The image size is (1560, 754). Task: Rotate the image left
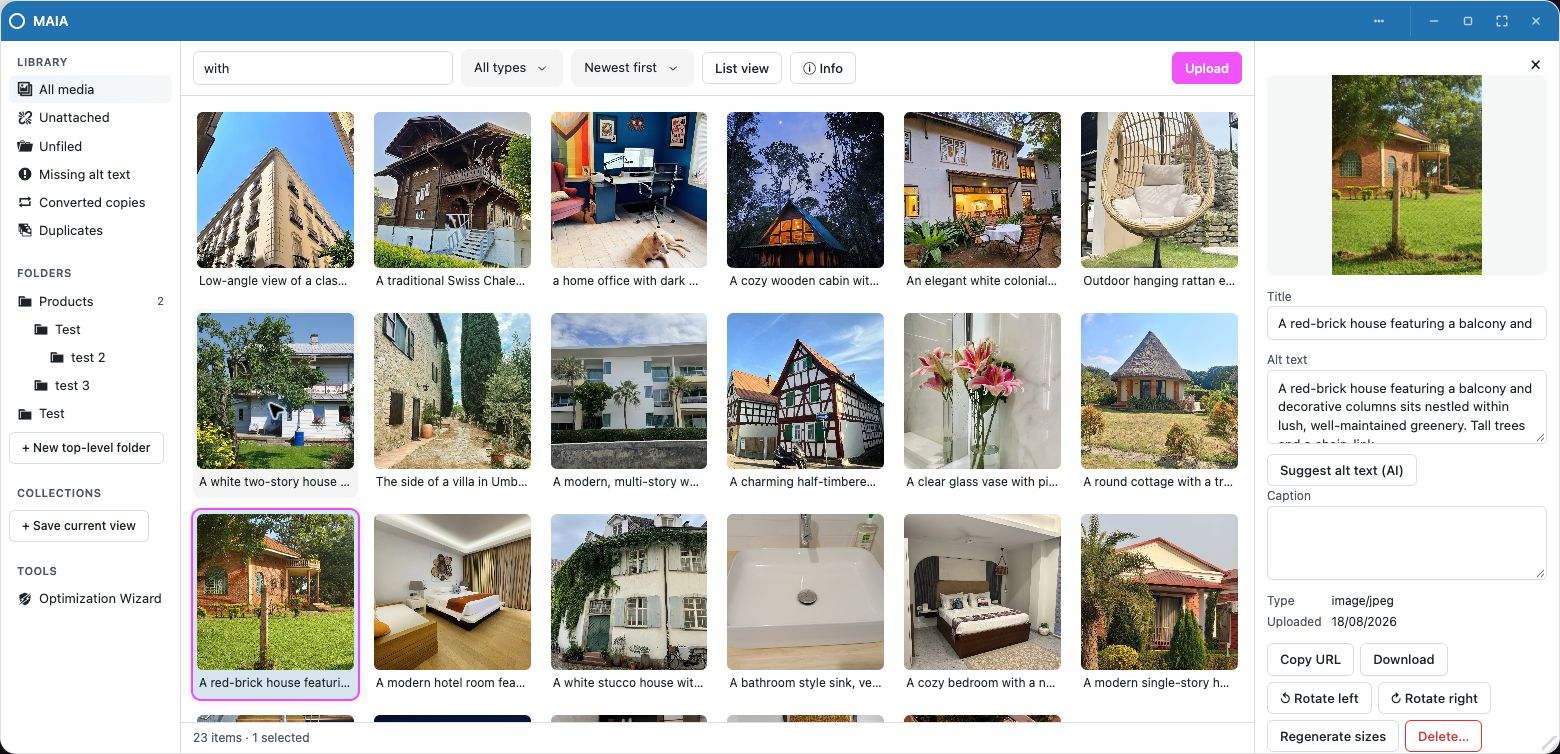tap(1319, 698)
